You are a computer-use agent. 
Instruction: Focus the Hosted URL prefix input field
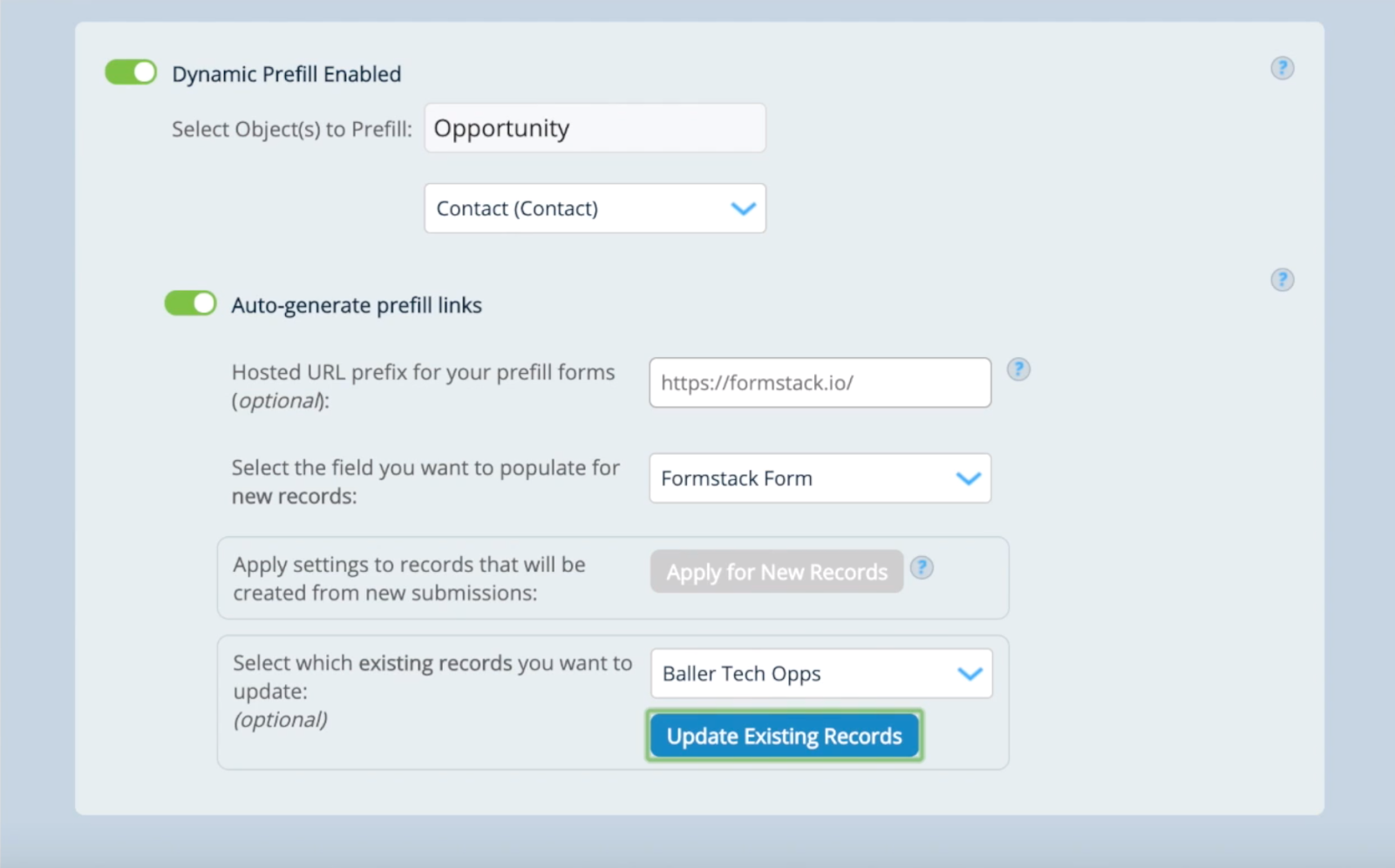coord(820,383)
